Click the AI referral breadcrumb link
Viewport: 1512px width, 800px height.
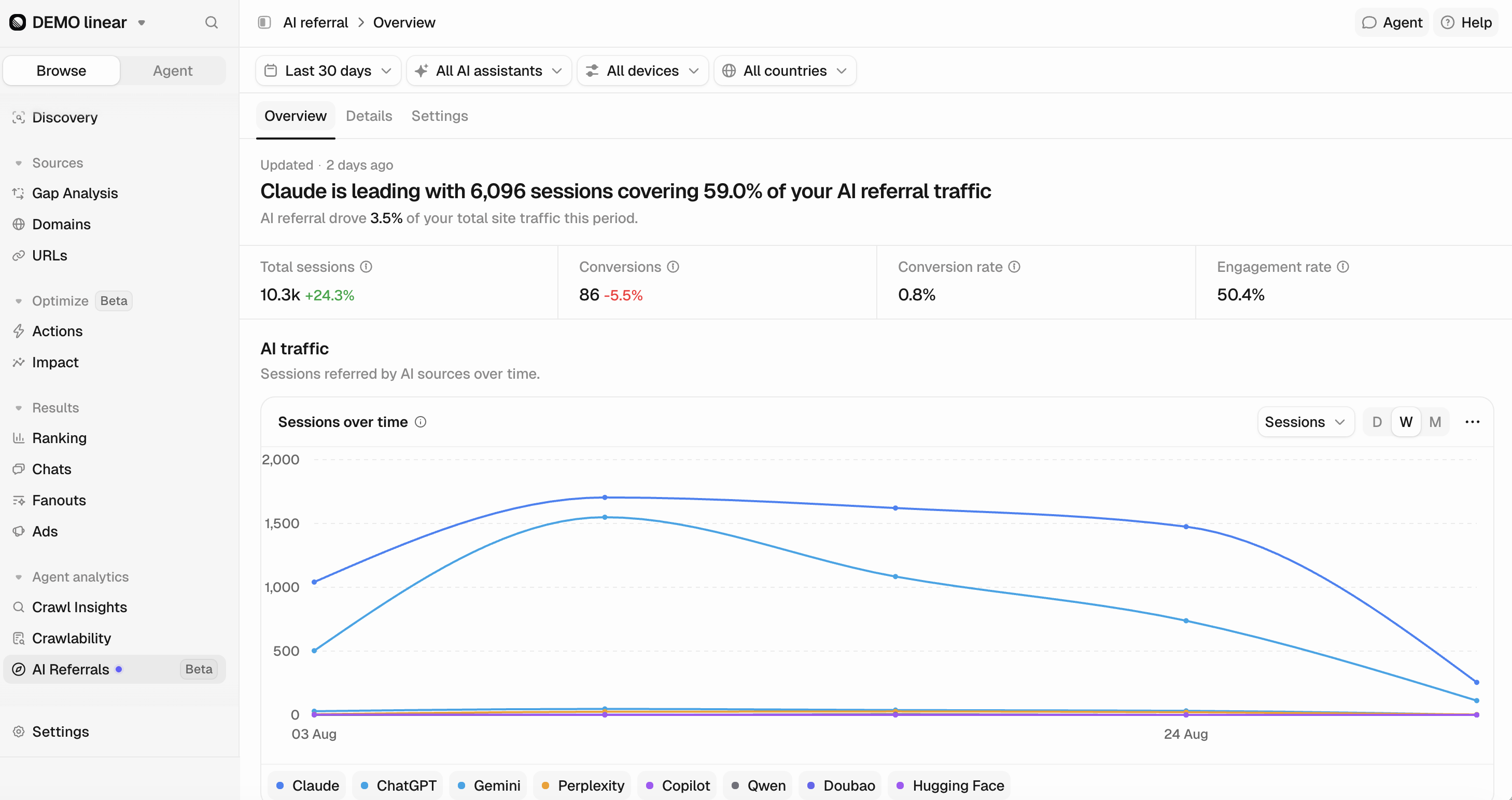click(315, 22)
